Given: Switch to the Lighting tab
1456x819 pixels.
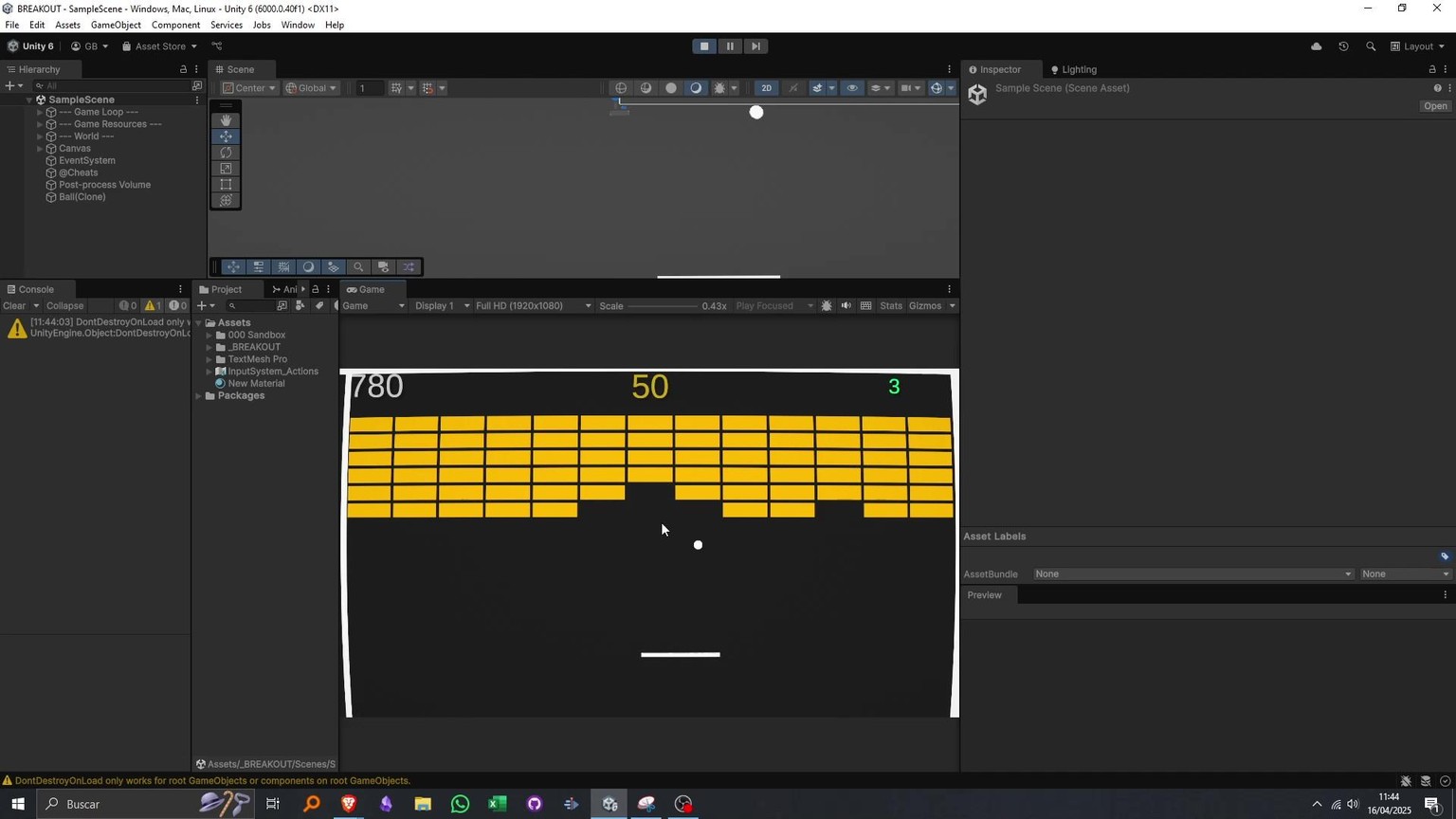Looking at the screenshot, I should [x=1073, y=69].
